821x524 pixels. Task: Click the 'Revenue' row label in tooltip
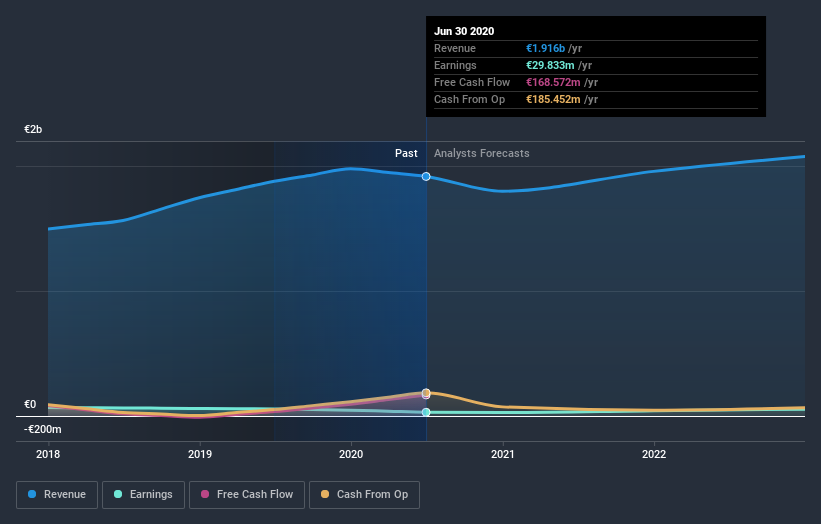454,48
